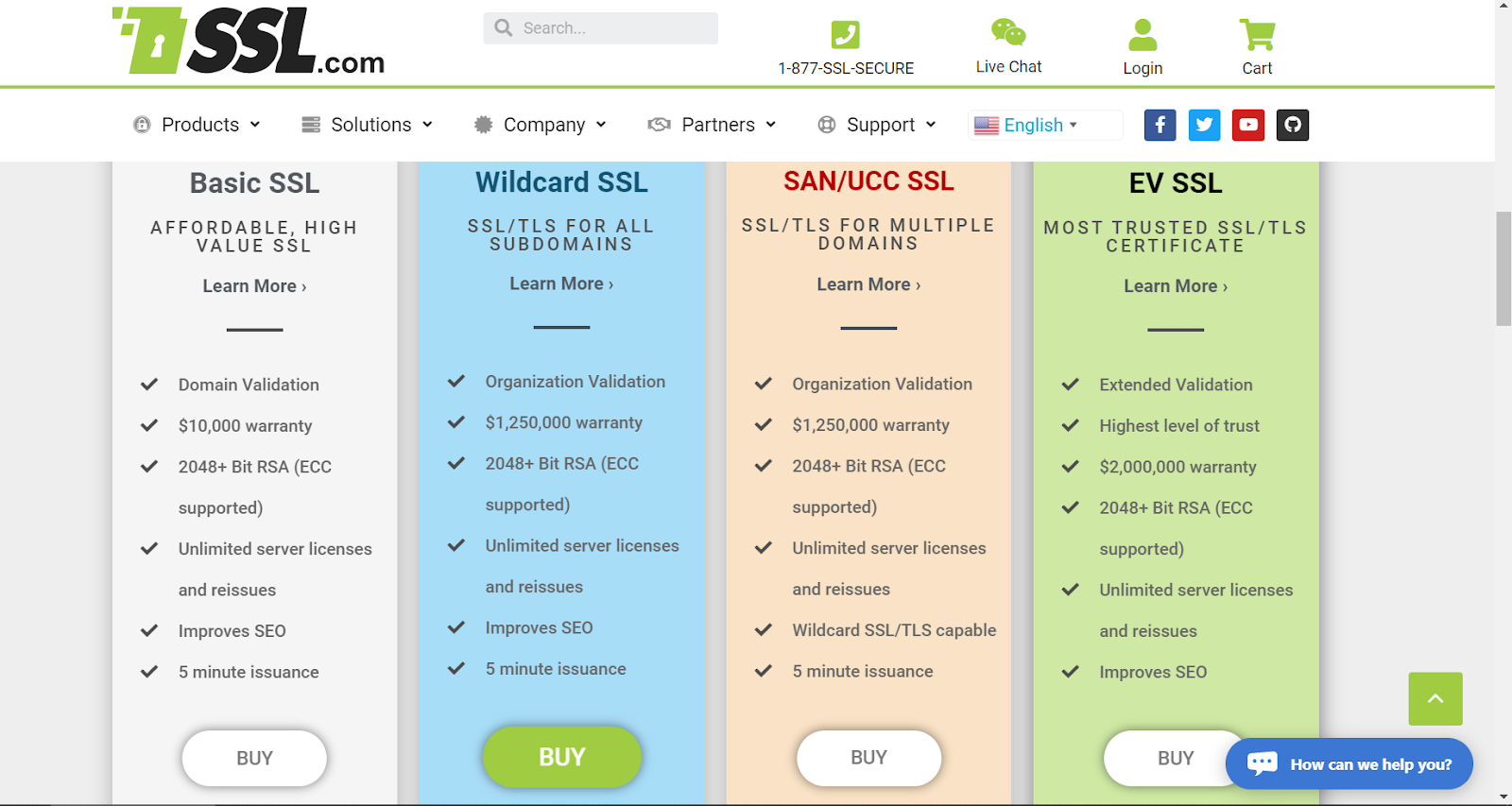Image resolution: width=1512 pixels, height=806 pixels.
Task: Click 5 minute issuance in Basic SSL column
Action: click(249, 672)
